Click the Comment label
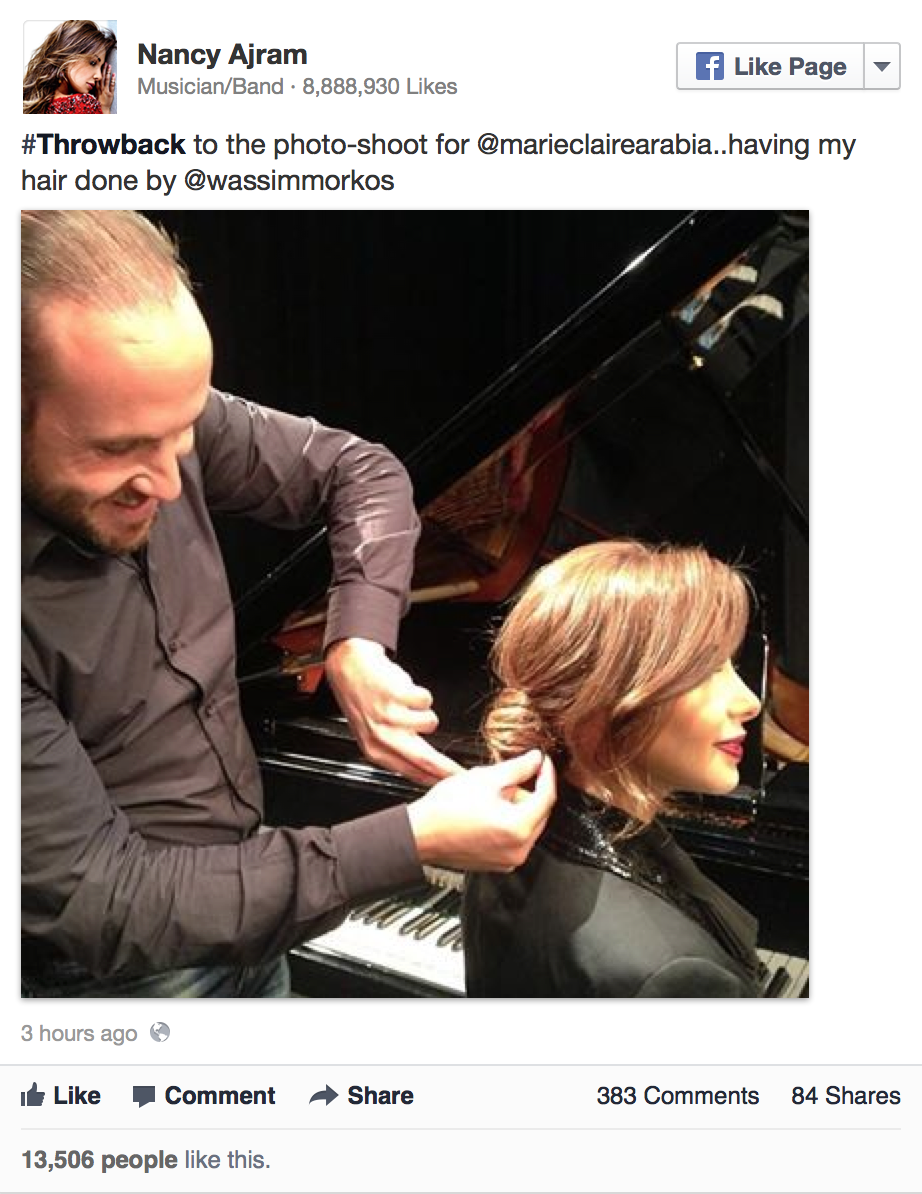Screen dimensions: 922x1194 pos(220,1096)
